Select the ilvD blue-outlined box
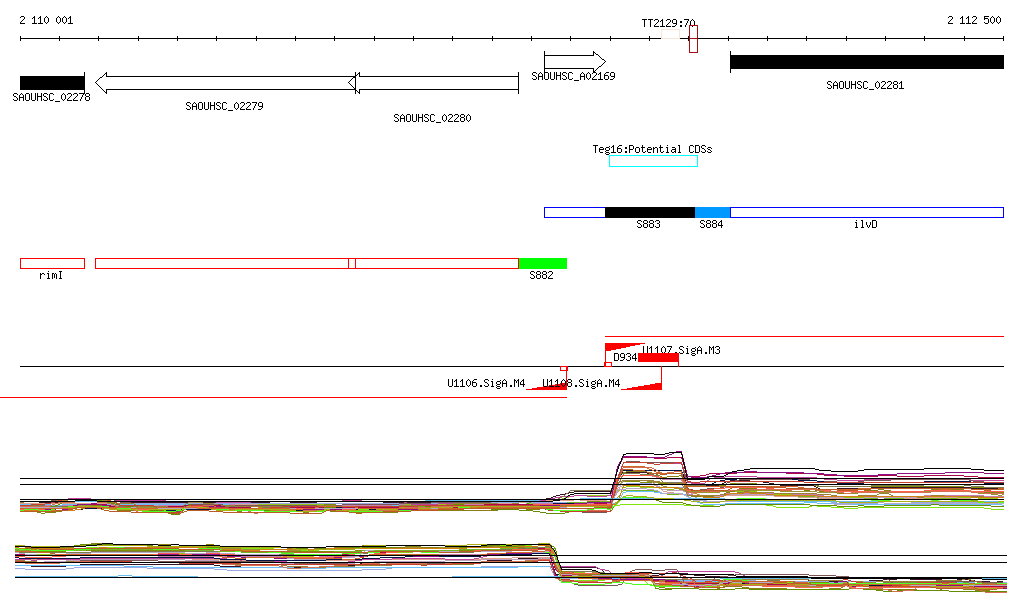1024x611 pixels. 867,212
